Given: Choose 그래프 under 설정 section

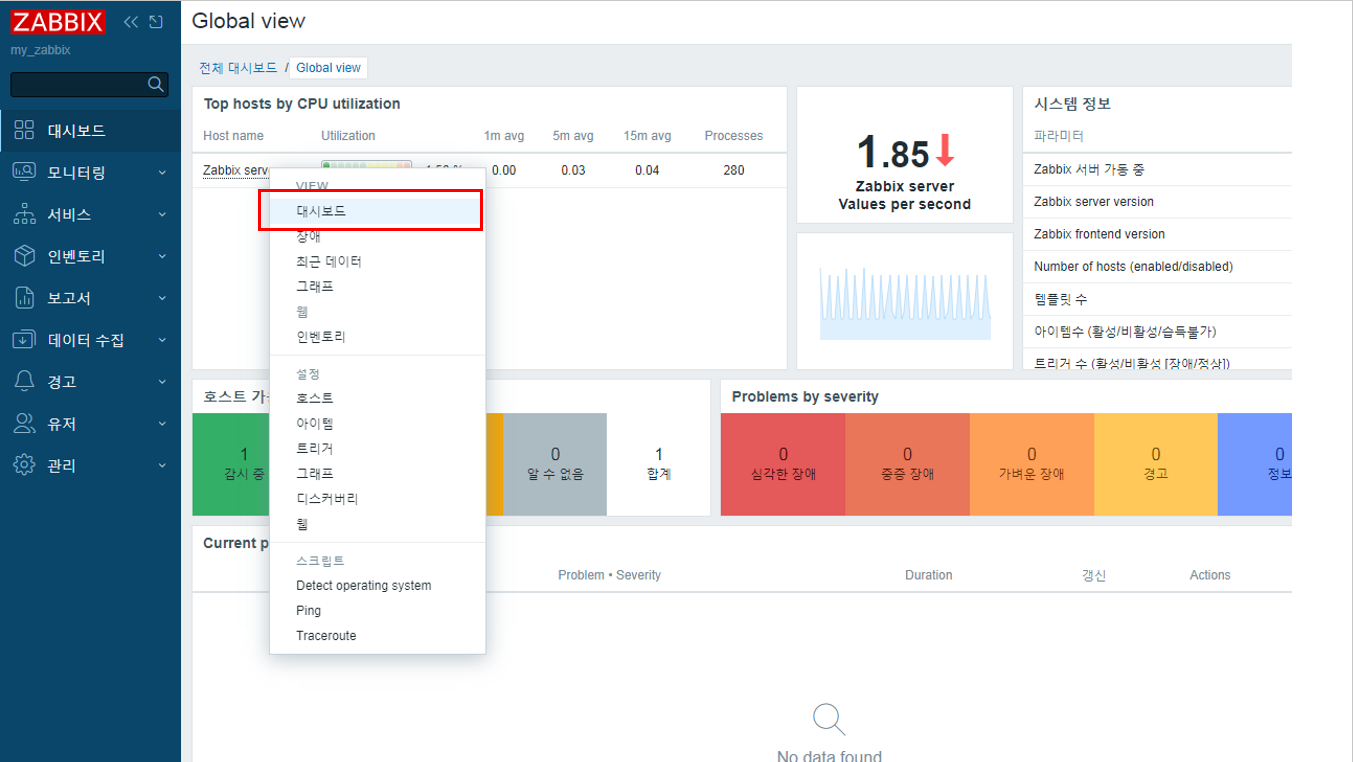Looking at the screenshot, I should (378, 473).
